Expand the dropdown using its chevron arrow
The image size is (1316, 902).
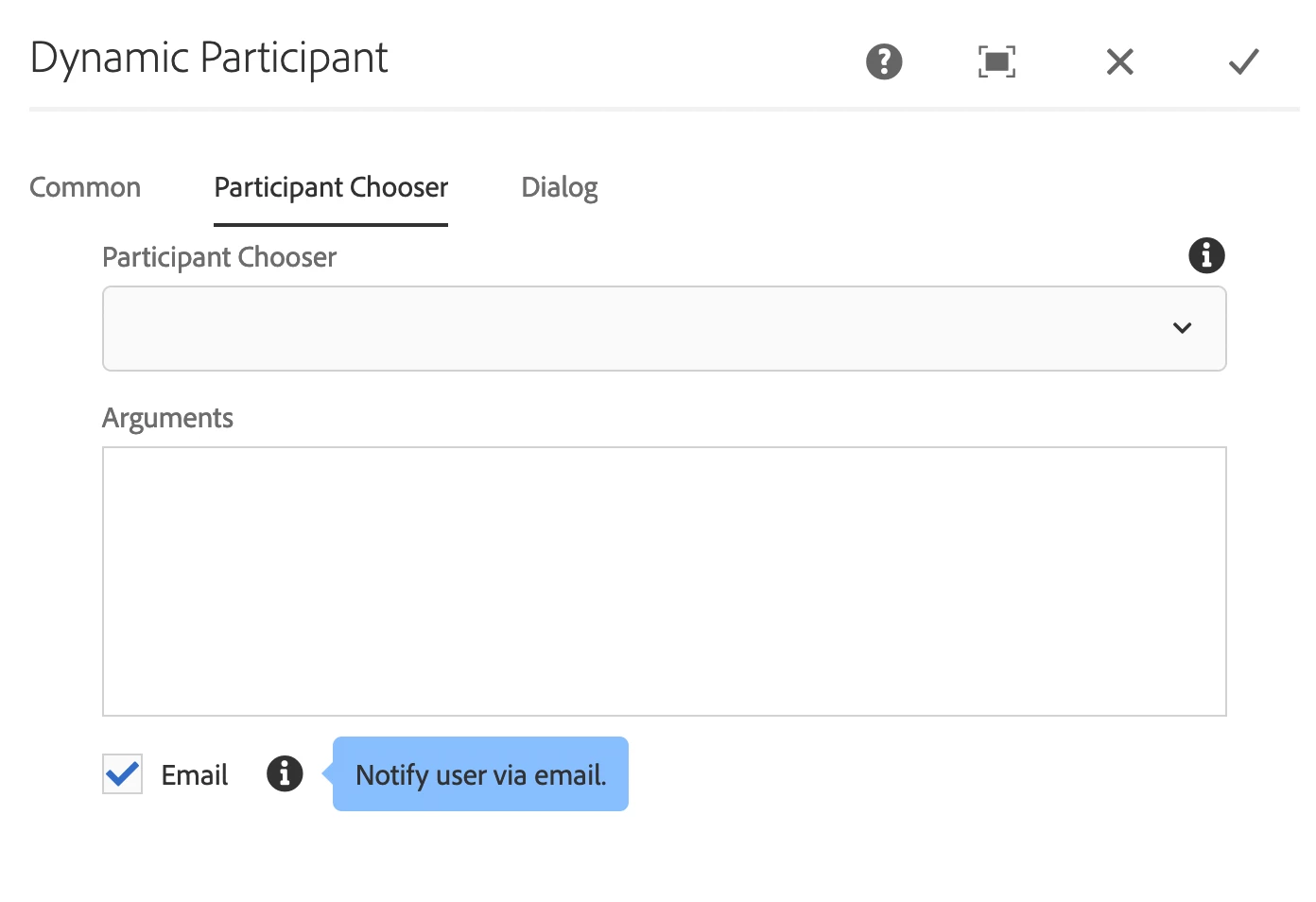pos(1182,328)
